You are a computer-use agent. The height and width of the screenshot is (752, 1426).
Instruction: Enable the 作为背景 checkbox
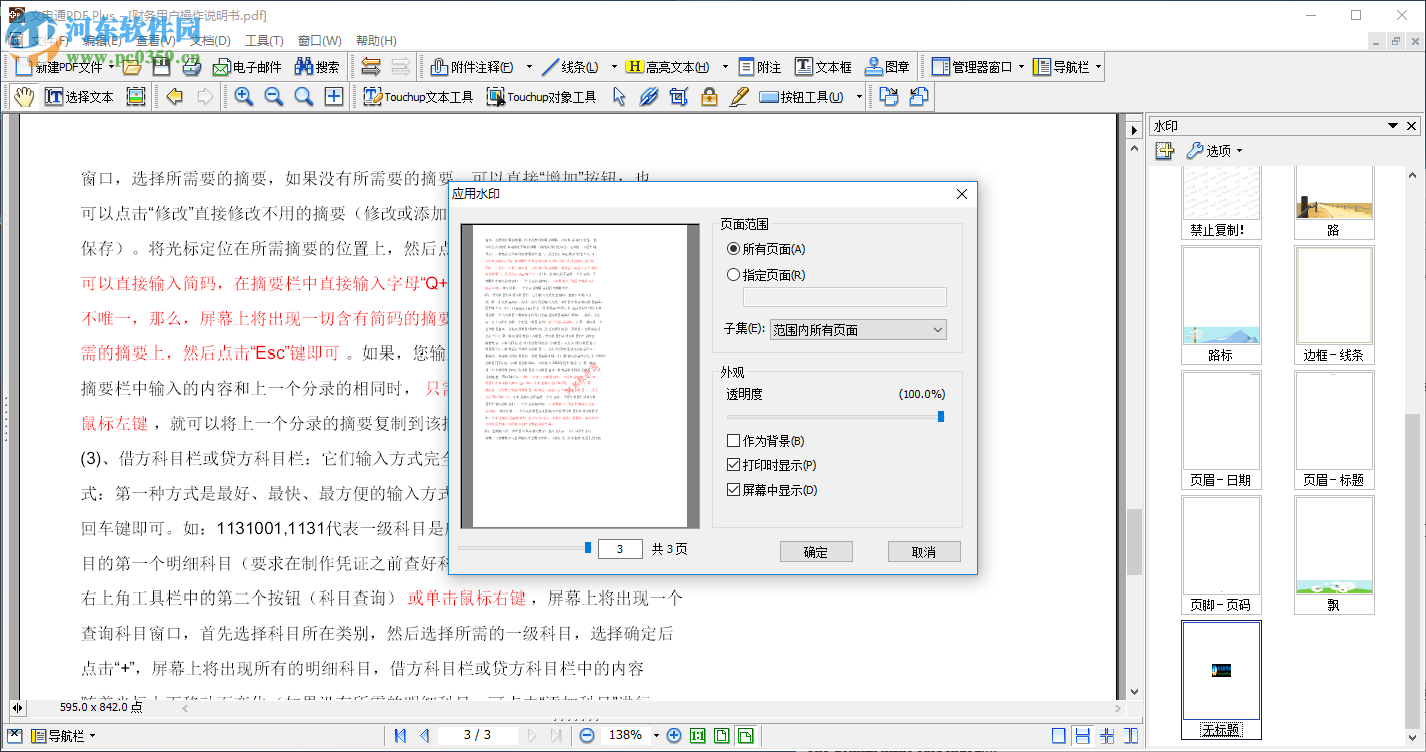pos(733,440)
